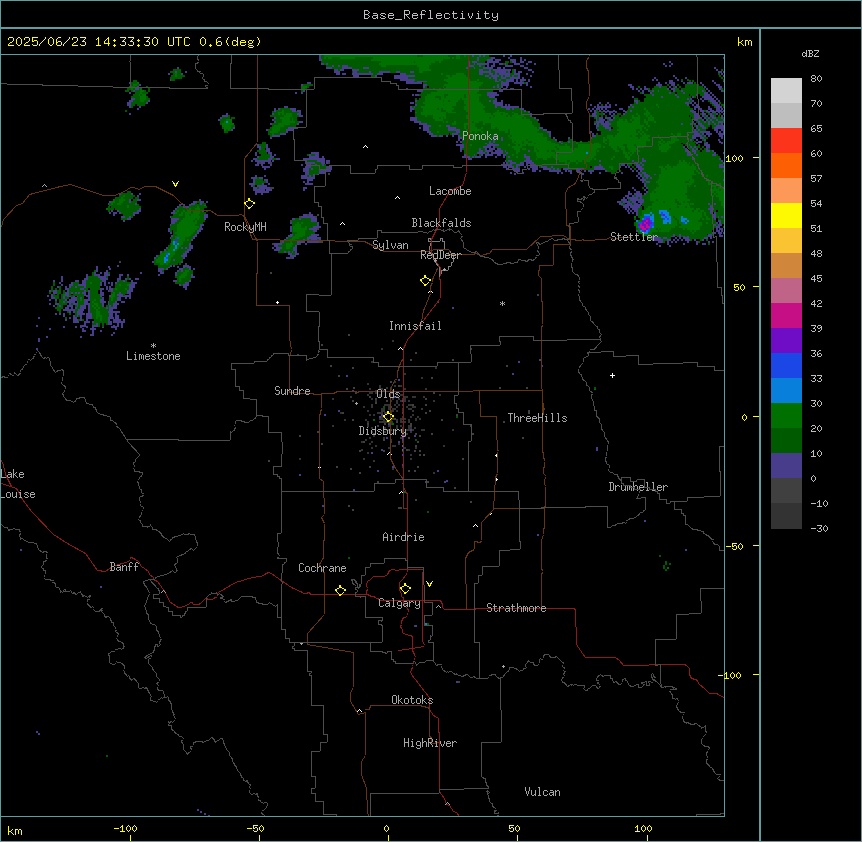
Task: Select the yellow v marker northwest of RockyMH
Action: [175, 184]
